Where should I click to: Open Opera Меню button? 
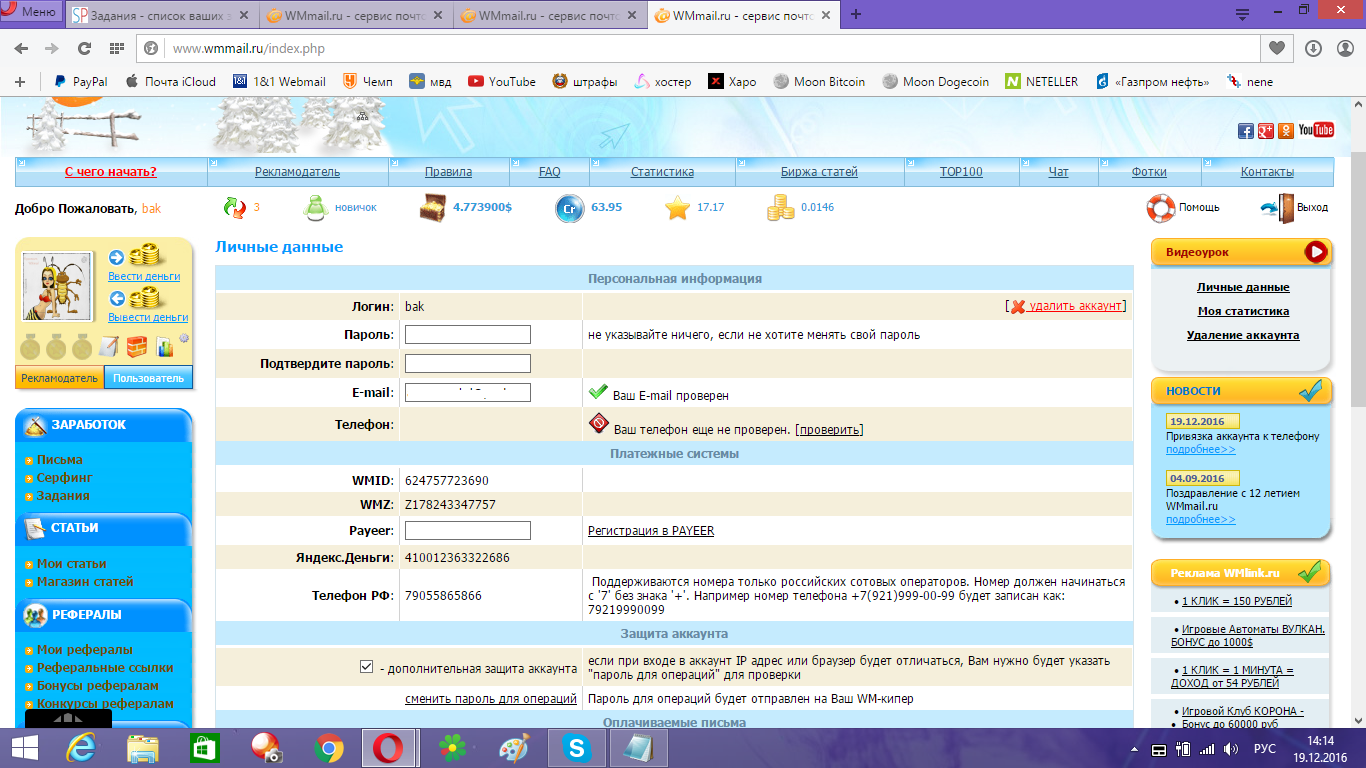pyautogui.click(x=30, y=12)
